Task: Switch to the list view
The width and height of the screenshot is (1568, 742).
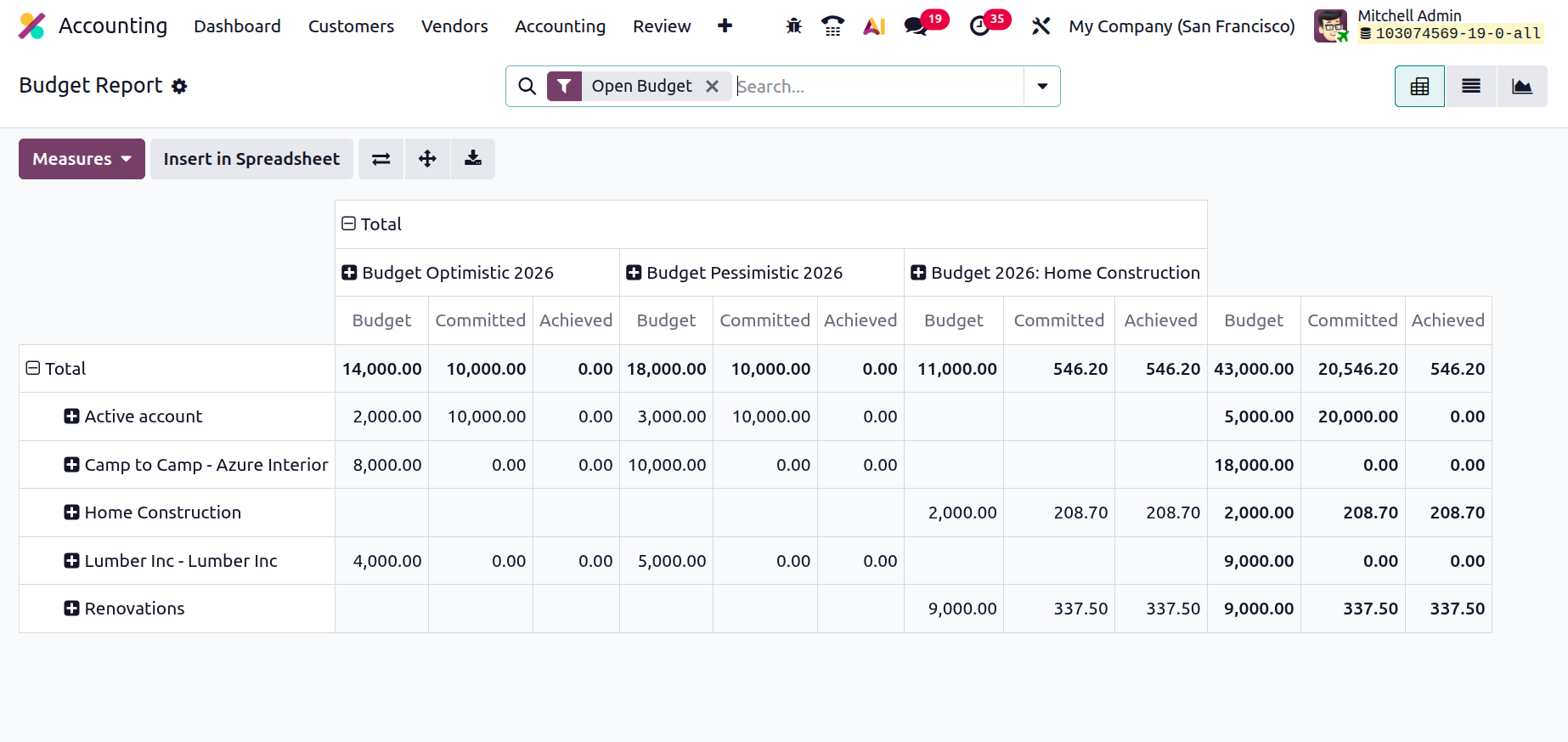Action: pyautogui.click(x=1471, y=86)
